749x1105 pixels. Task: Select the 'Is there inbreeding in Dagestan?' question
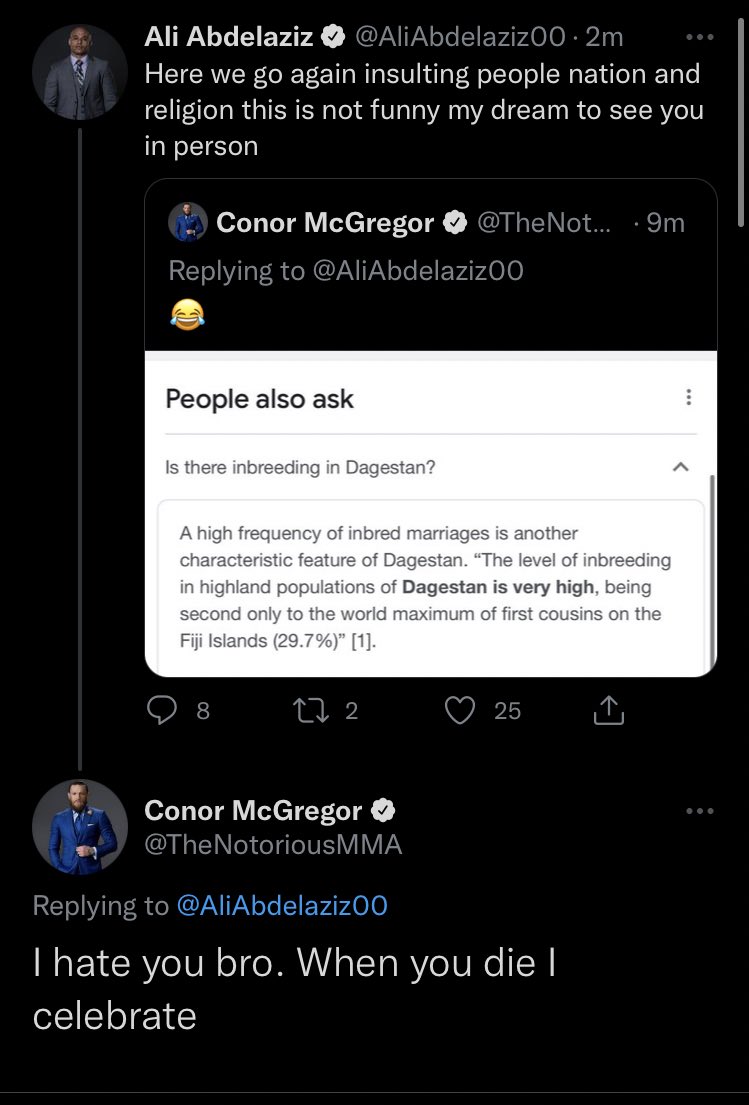click(x=300, y=467)
